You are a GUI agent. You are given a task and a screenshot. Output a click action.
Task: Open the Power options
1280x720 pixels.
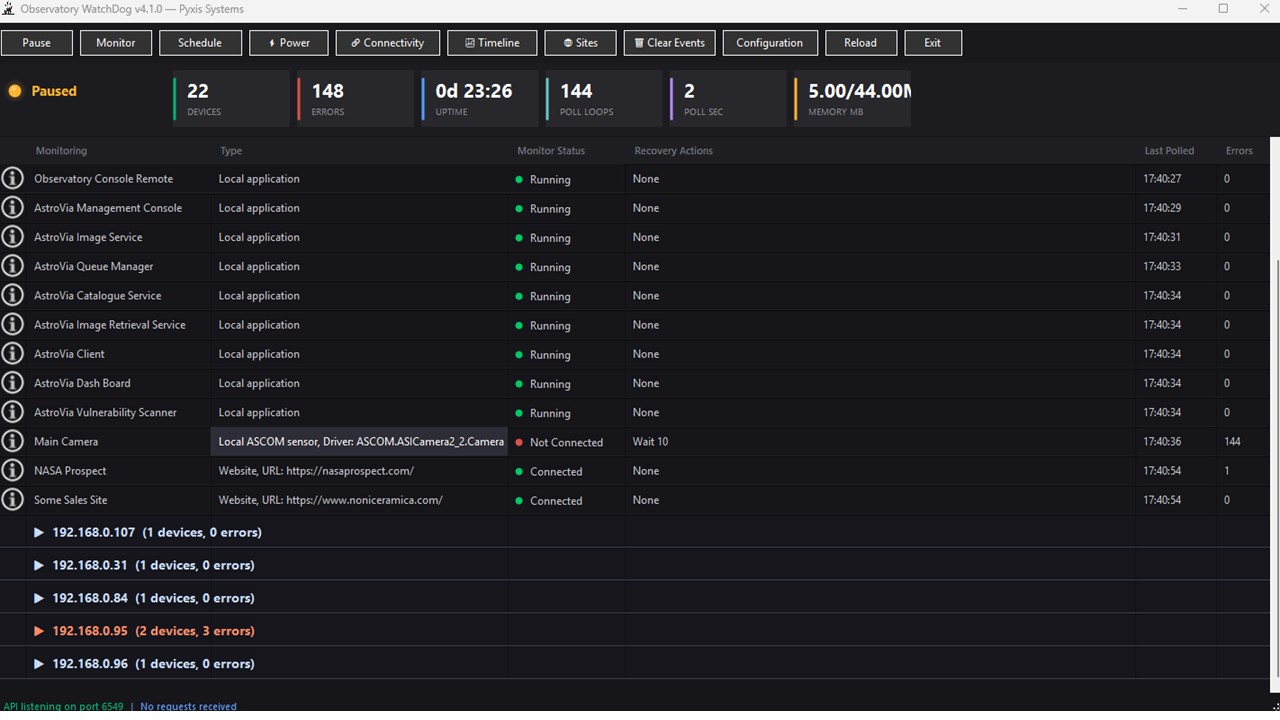point(288,43)
